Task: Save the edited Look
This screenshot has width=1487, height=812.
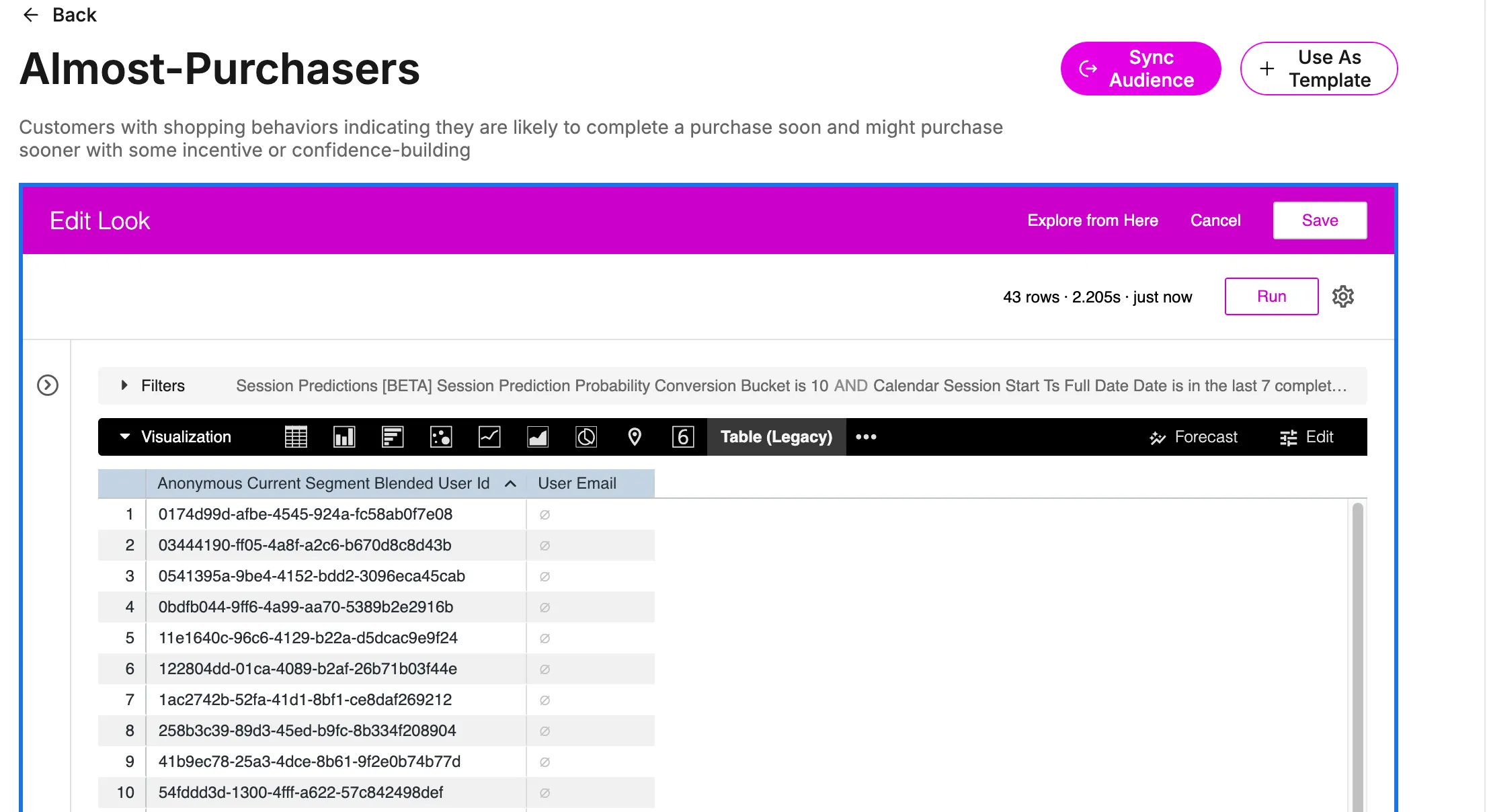Action: [x=1320, y=220]
